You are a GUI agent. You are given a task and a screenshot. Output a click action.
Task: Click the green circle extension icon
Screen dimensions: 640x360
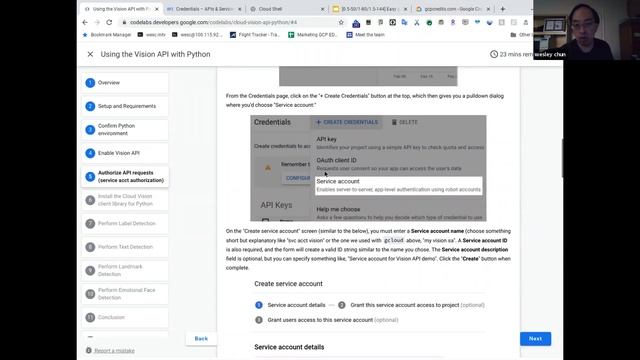(429, 23)
